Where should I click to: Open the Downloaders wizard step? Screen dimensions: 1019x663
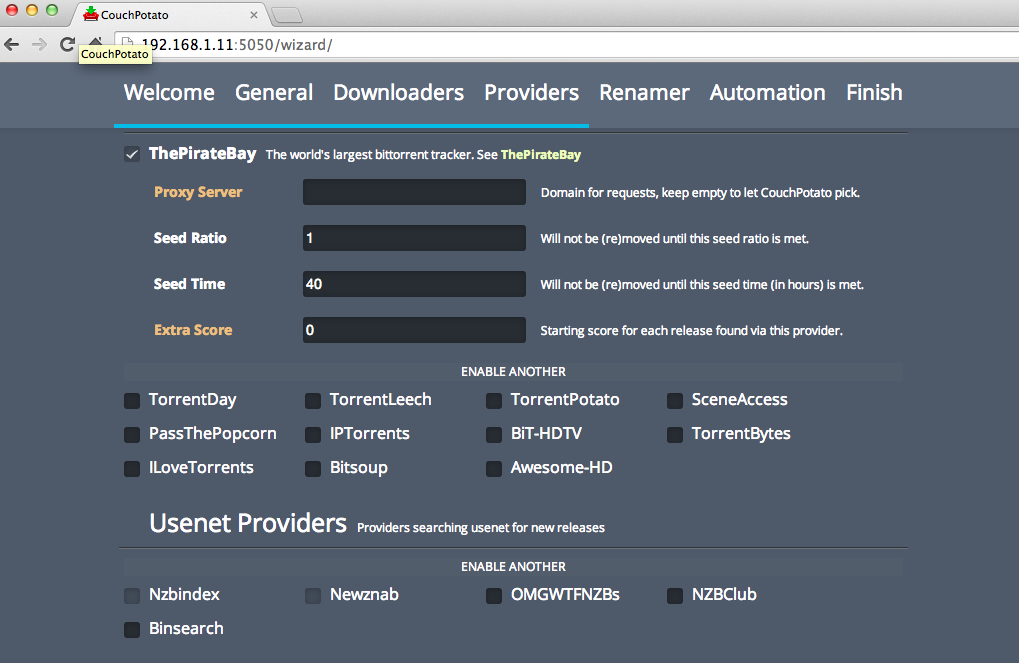click(398, 92)
